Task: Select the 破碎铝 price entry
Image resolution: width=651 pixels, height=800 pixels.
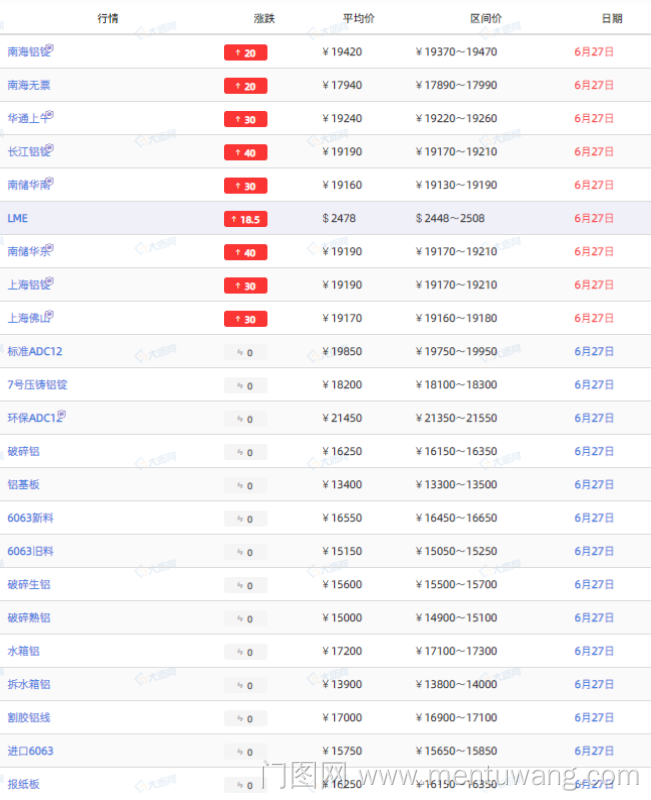Action: click(23, 451)
